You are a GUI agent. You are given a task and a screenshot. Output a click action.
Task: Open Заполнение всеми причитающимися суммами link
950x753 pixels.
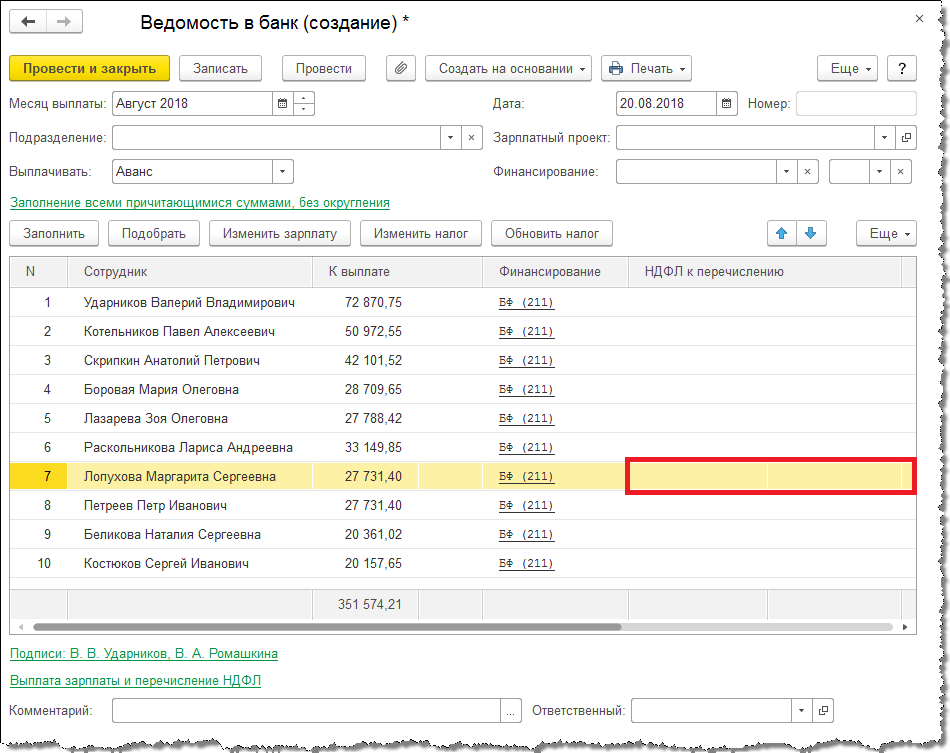tap(200, 203)
